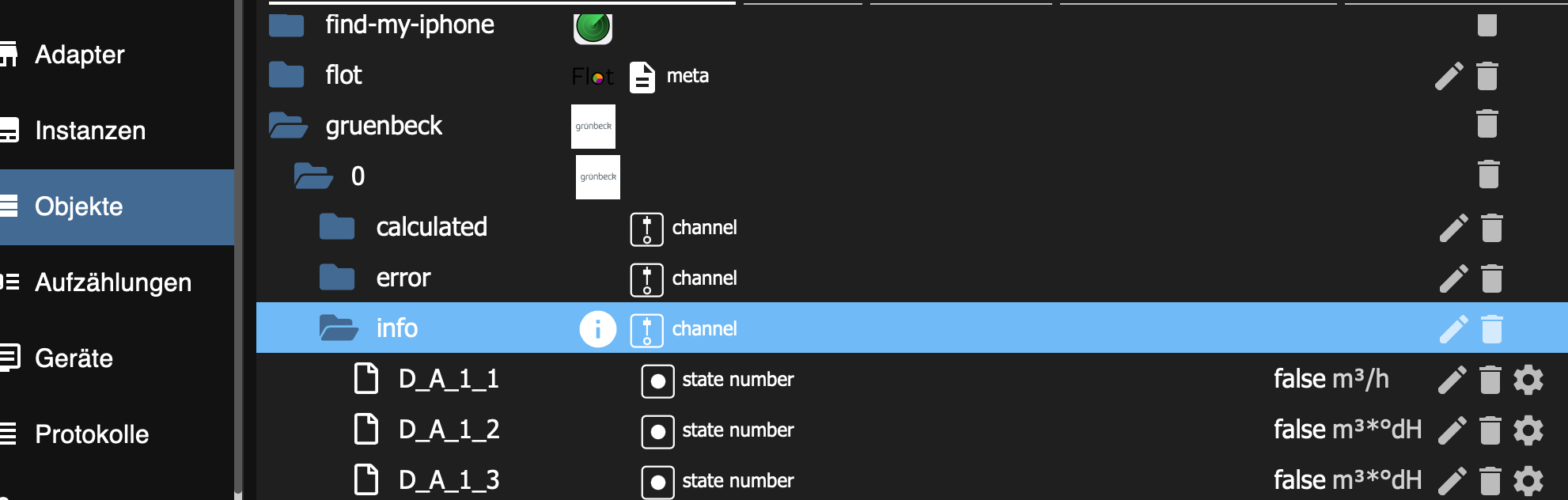1568x500 pixels.
Task: Collapse the gruenbeck folder
Action: pos(287,126)
